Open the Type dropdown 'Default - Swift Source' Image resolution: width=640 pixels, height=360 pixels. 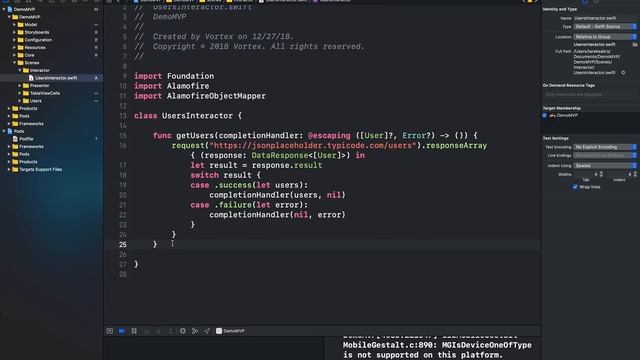(605, 27)
